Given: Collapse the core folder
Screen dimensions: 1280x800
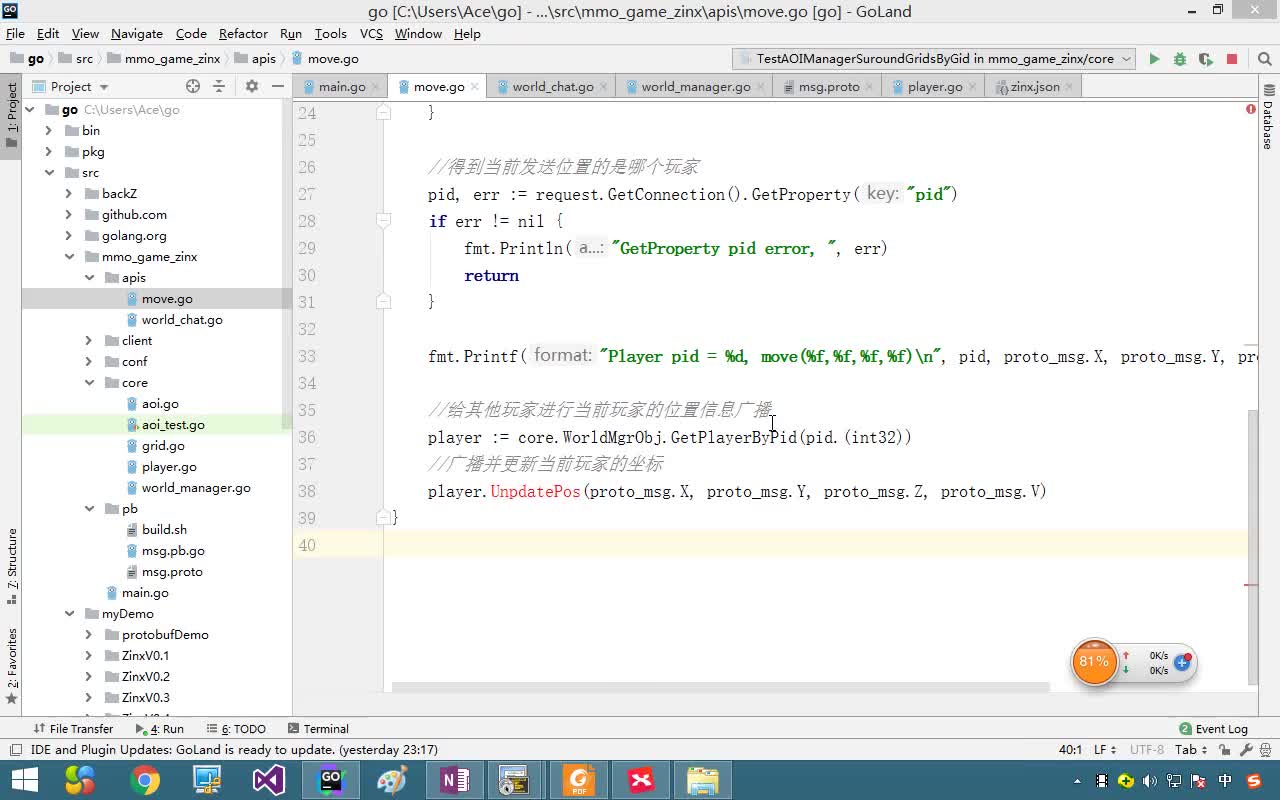Looking at the screenshot, I should click(x=89, y=383).
